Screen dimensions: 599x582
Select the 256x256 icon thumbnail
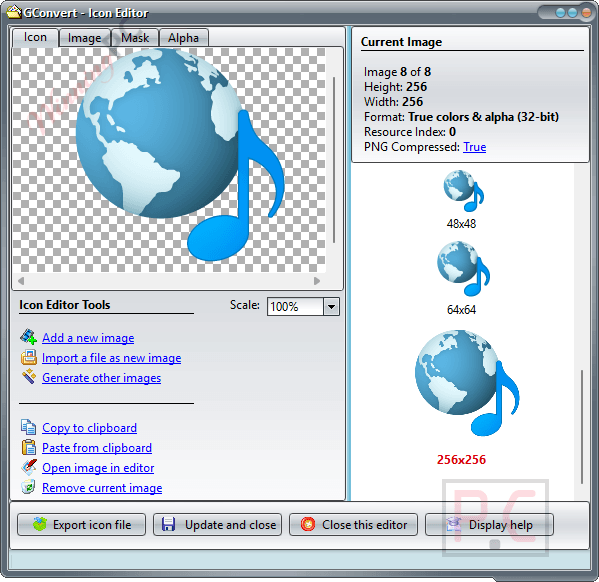pos(467,383)
